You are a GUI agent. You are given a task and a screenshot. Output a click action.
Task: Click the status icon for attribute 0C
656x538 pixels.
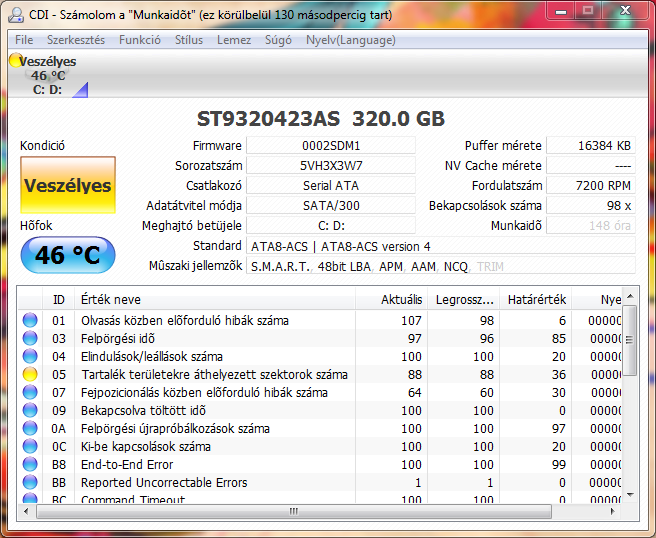[x=30, y=446]
